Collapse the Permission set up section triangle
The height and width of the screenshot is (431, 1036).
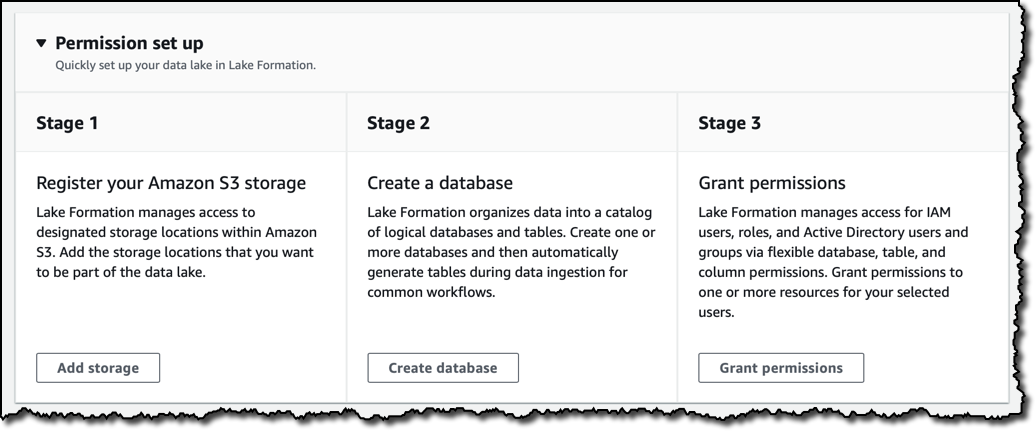41,44
